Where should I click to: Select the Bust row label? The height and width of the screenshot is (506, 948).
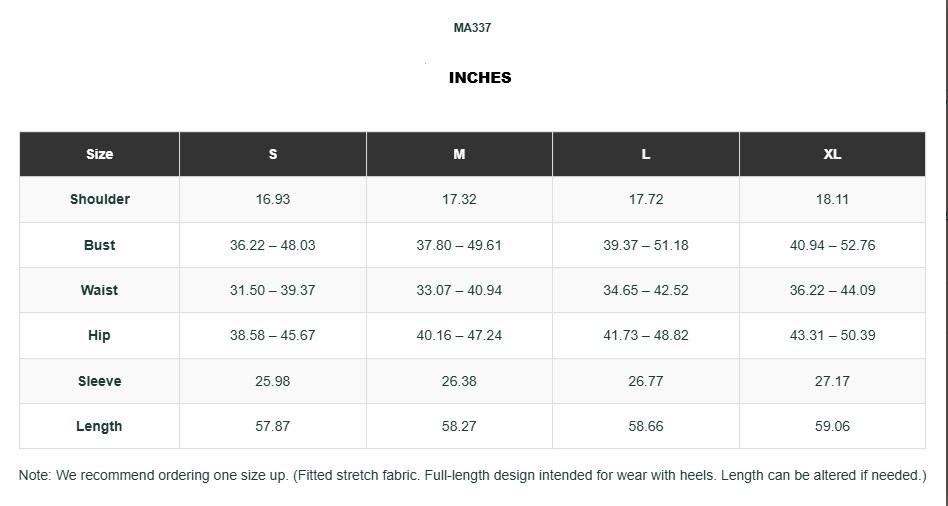coord(99,245)
